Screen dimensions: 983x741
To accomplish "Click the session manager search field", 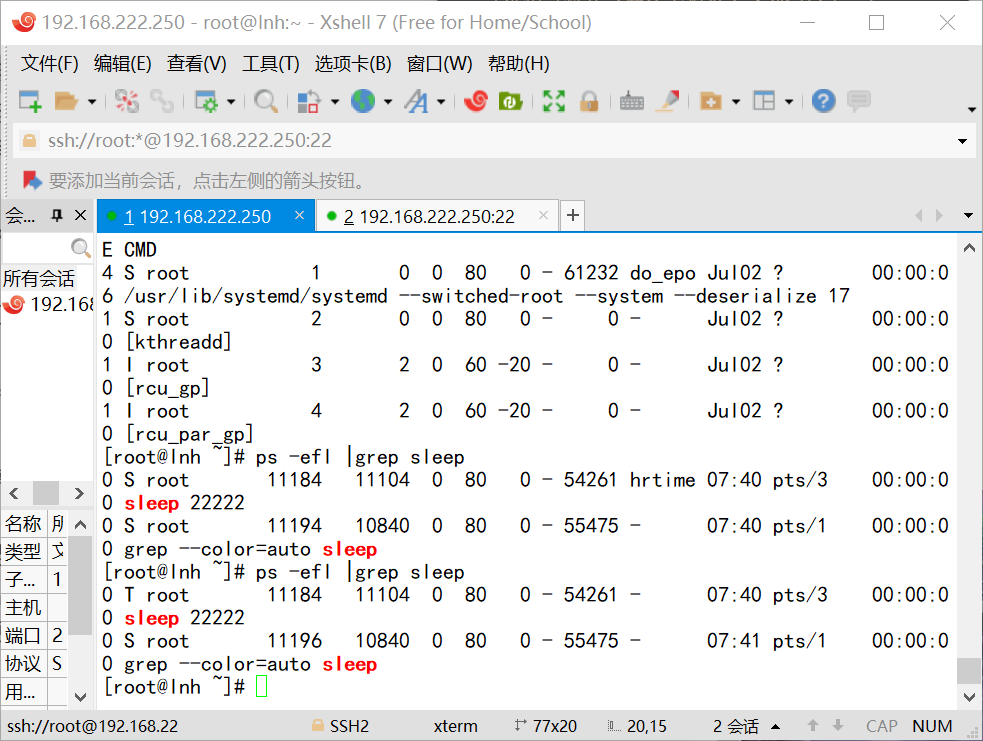I will tap(47, 248).
